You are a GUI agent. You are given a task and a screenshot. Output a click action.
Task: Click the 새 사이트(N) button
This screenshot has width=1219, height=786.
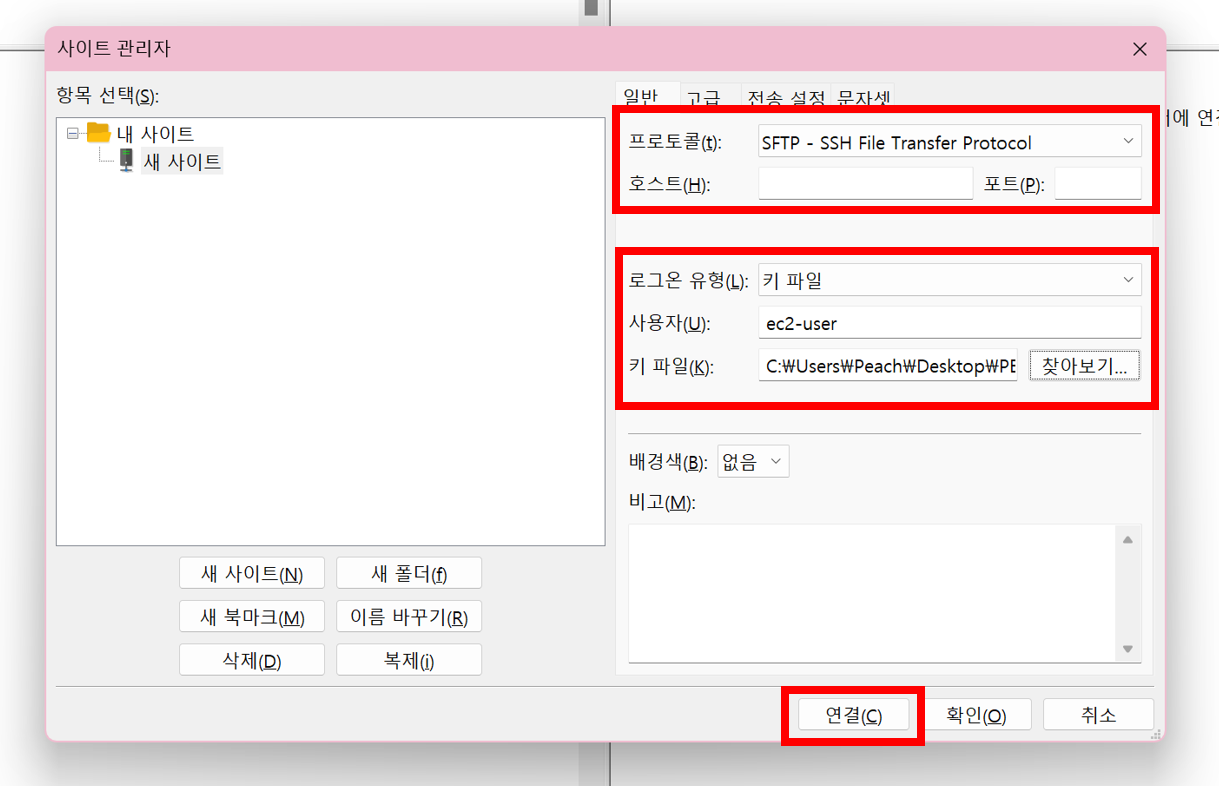252,574
